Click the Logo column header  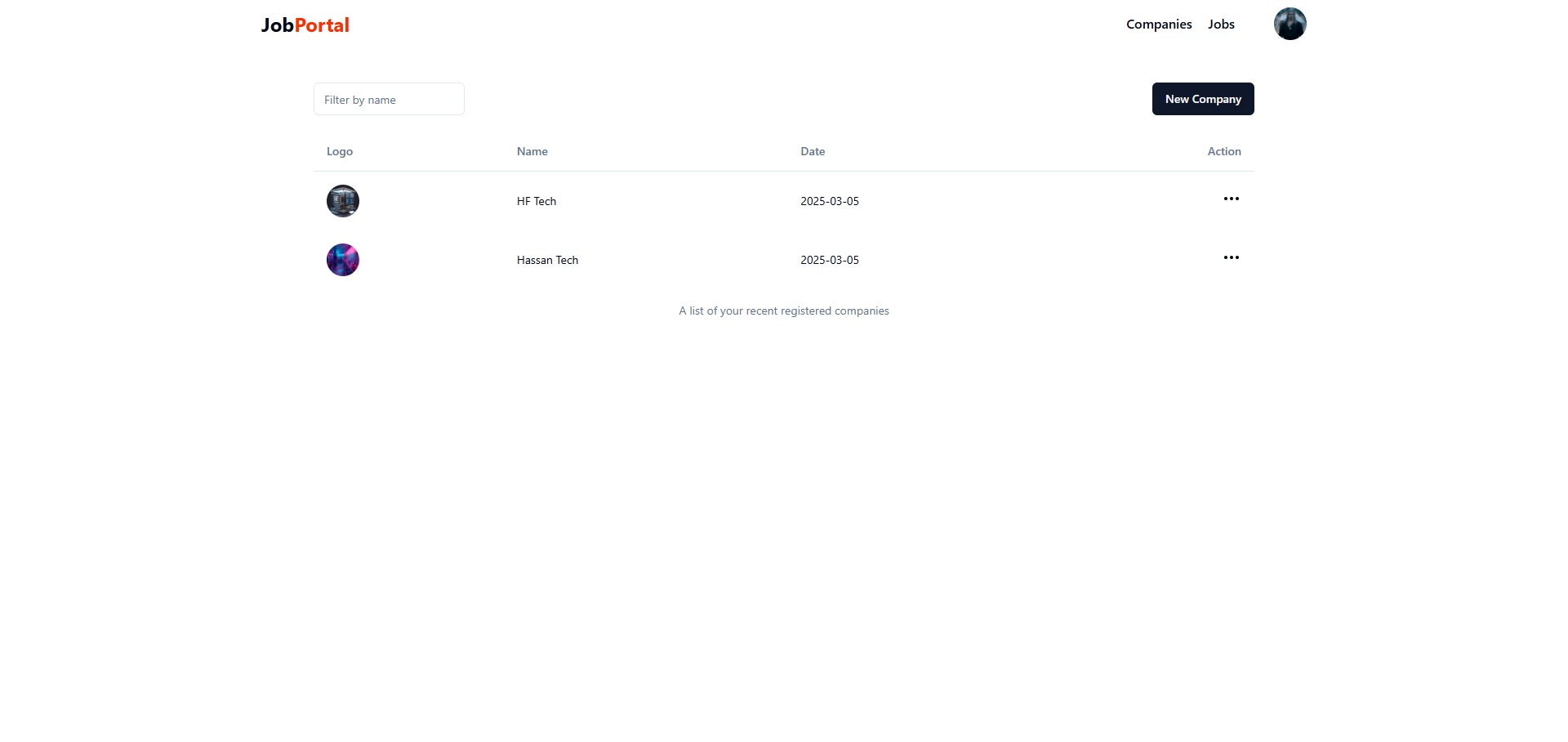pos(340,151)
